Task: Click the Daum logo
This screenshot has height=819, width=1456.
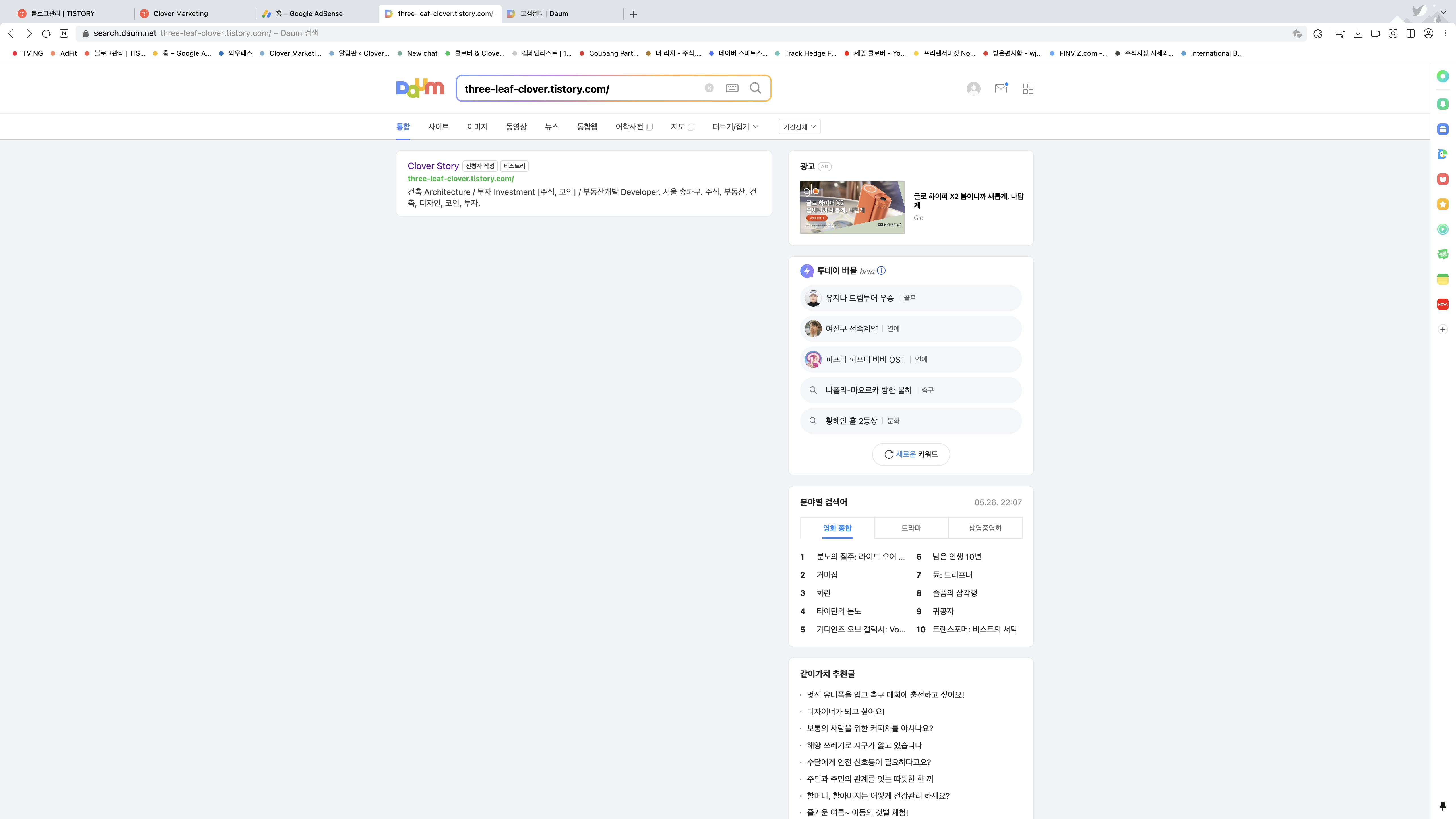Action: 420,88
